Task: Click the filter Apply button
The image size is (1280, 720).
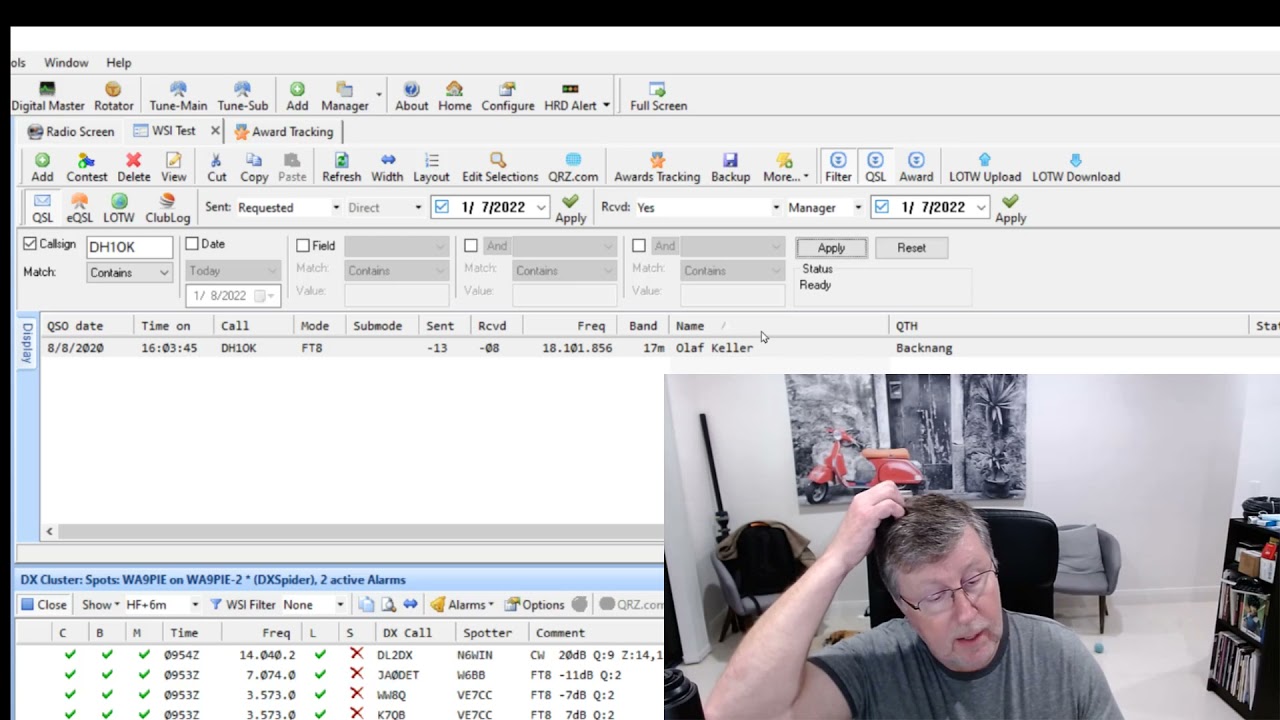Action: click(831, 248)
